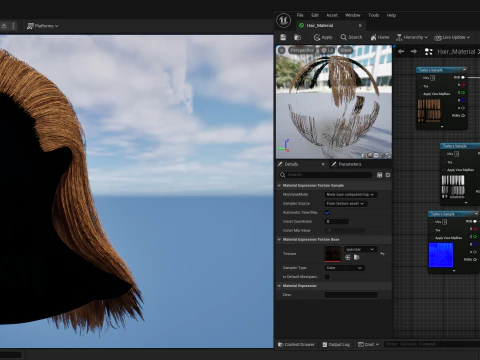This screenshot has height=360, width=480.
Task: Open the MipValueMode dropdown
Action: (351, 194)
